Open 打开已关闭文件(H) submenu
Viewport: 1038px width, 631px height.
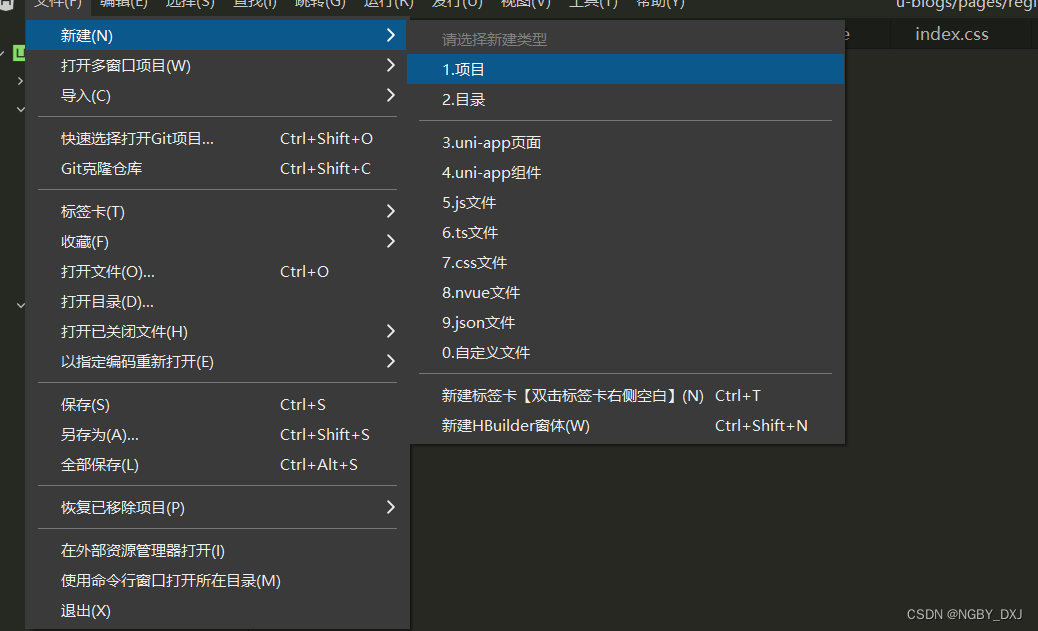pos(216,331)
